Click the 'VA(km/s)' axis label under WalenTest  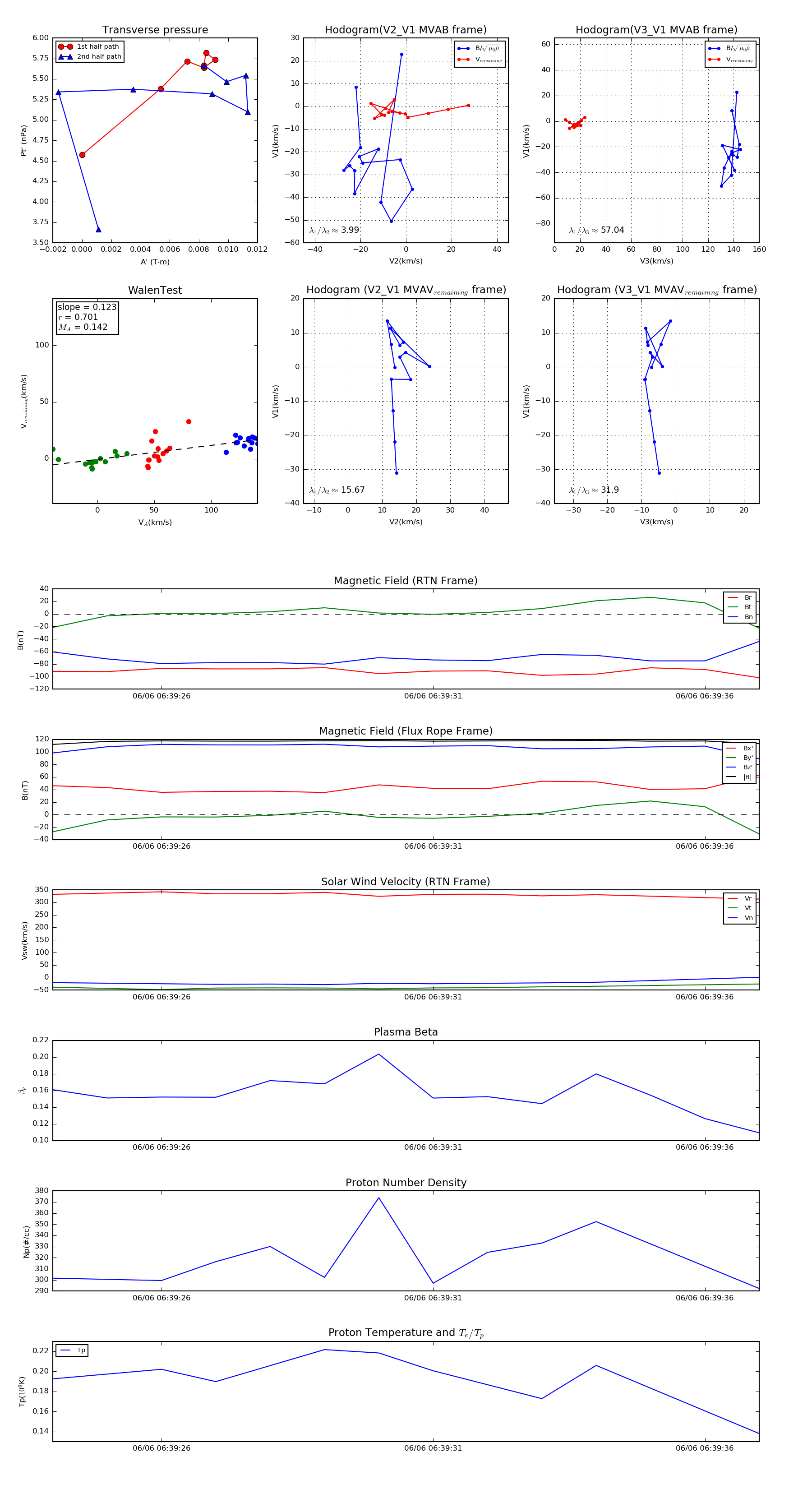tap(155, 523)
